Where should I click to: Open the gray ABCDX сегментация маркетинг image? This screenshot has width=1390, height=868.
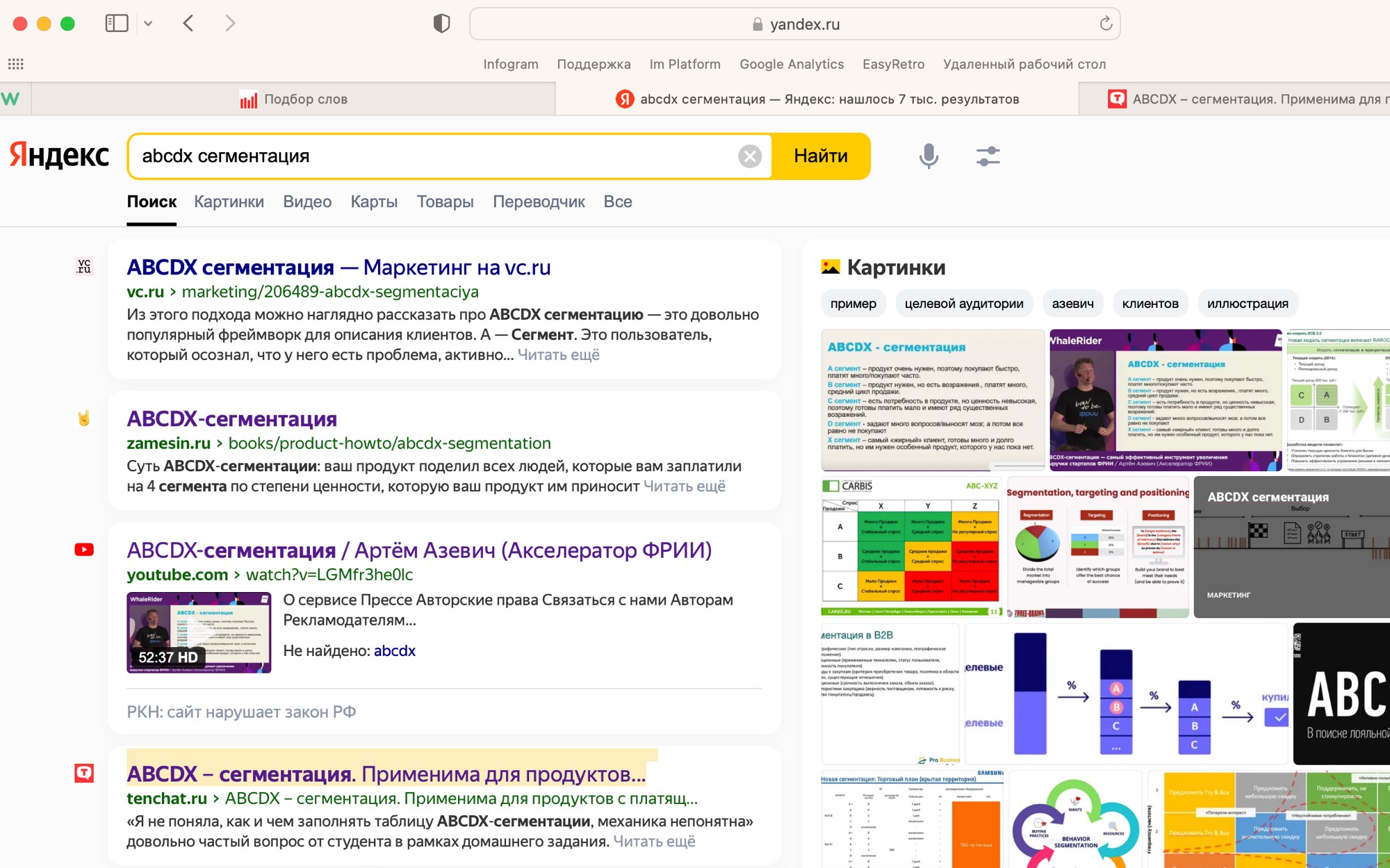(x=1291, y=547)
